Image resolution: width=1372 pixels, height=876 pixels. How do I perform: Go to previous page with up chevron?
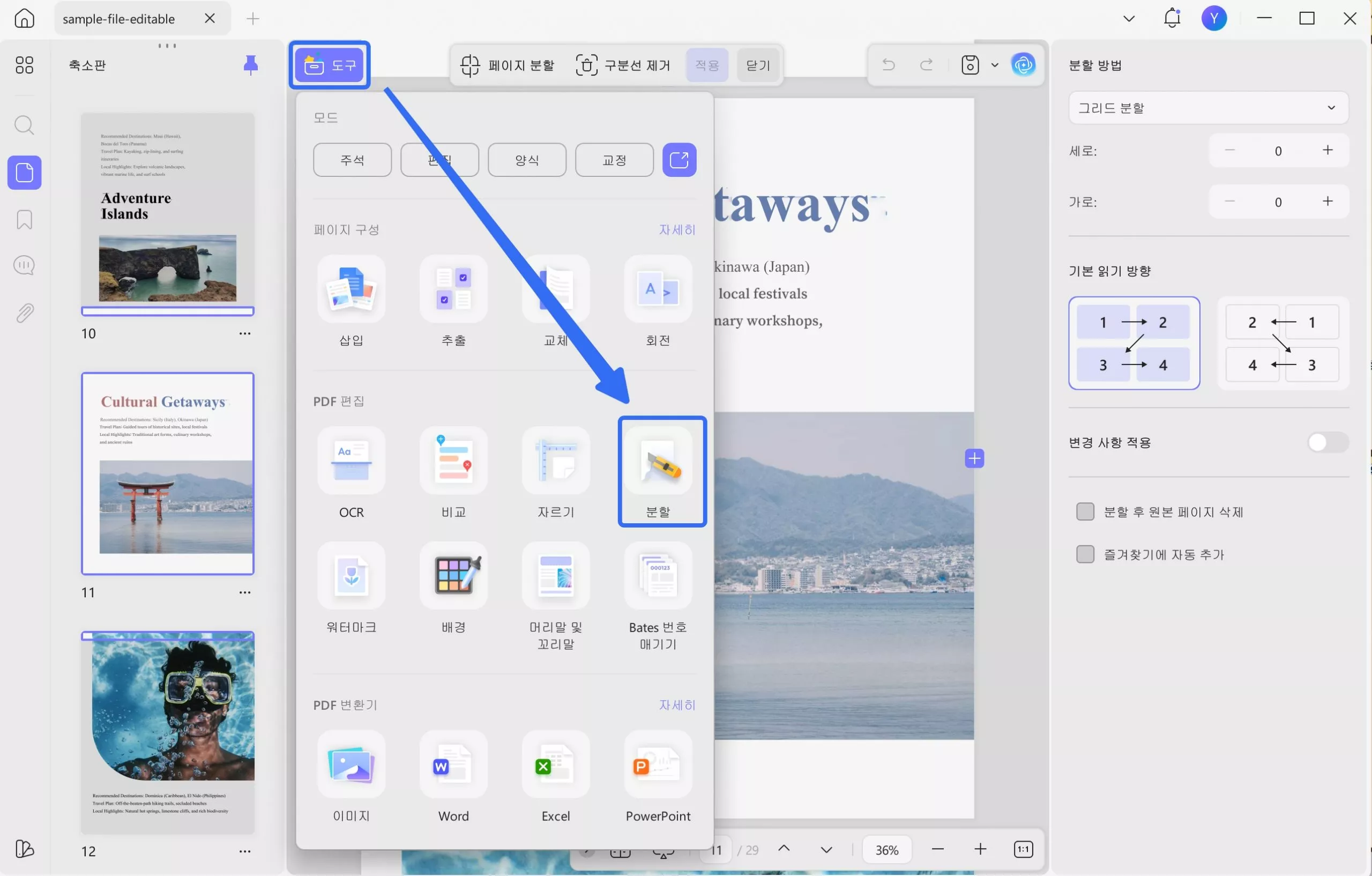tap(784, 849)
